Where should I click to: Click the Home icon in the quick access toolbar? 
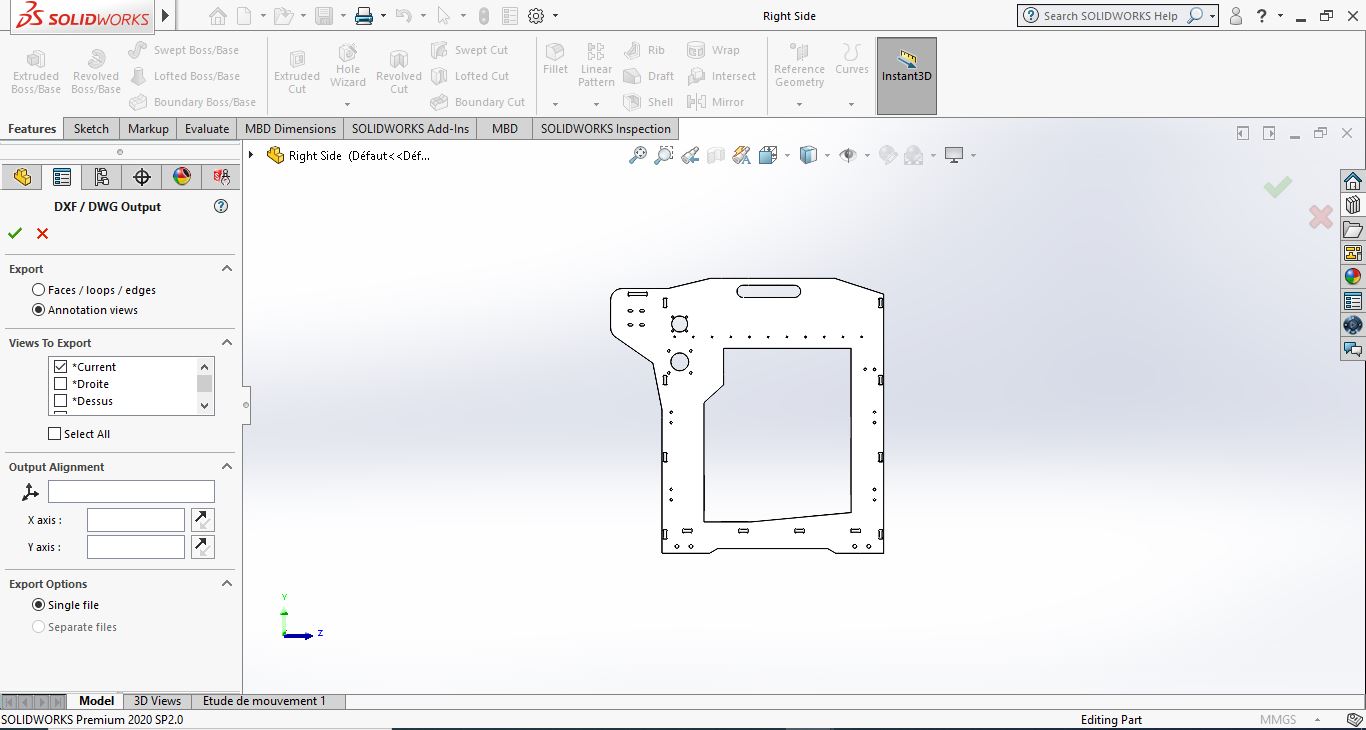[x=218, y=16]
